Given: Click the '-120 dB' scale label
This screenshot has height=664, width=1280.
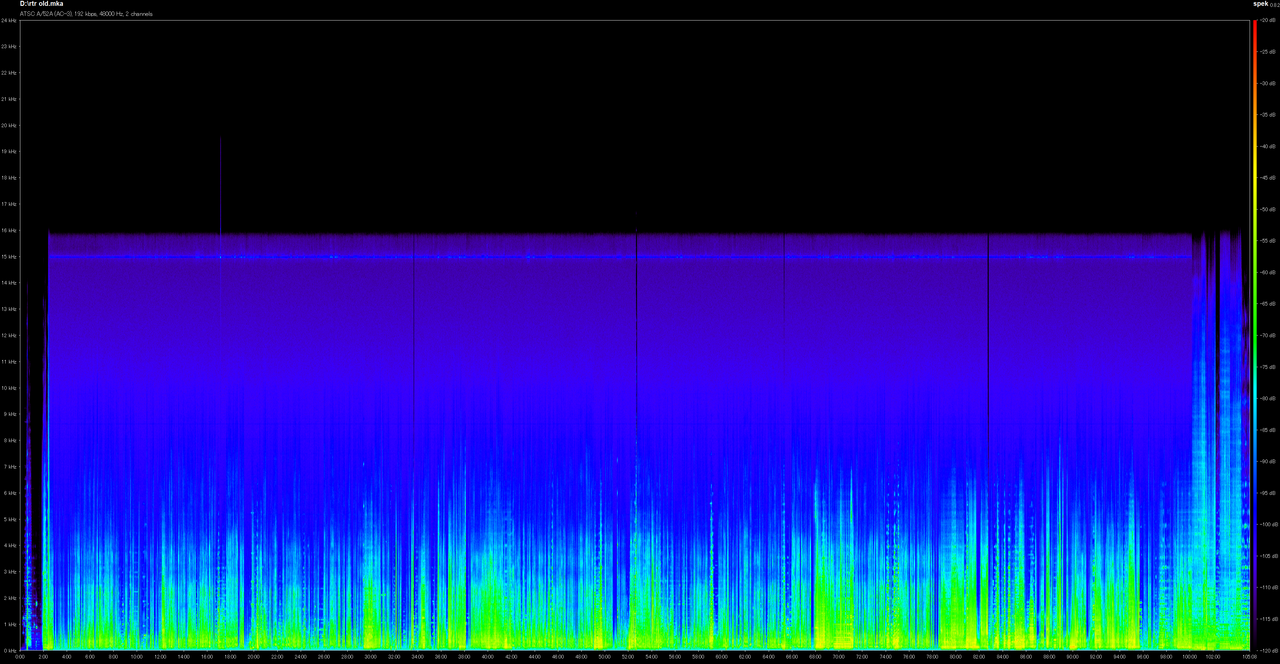Looking at the screenshot, I should (1269, 650).
